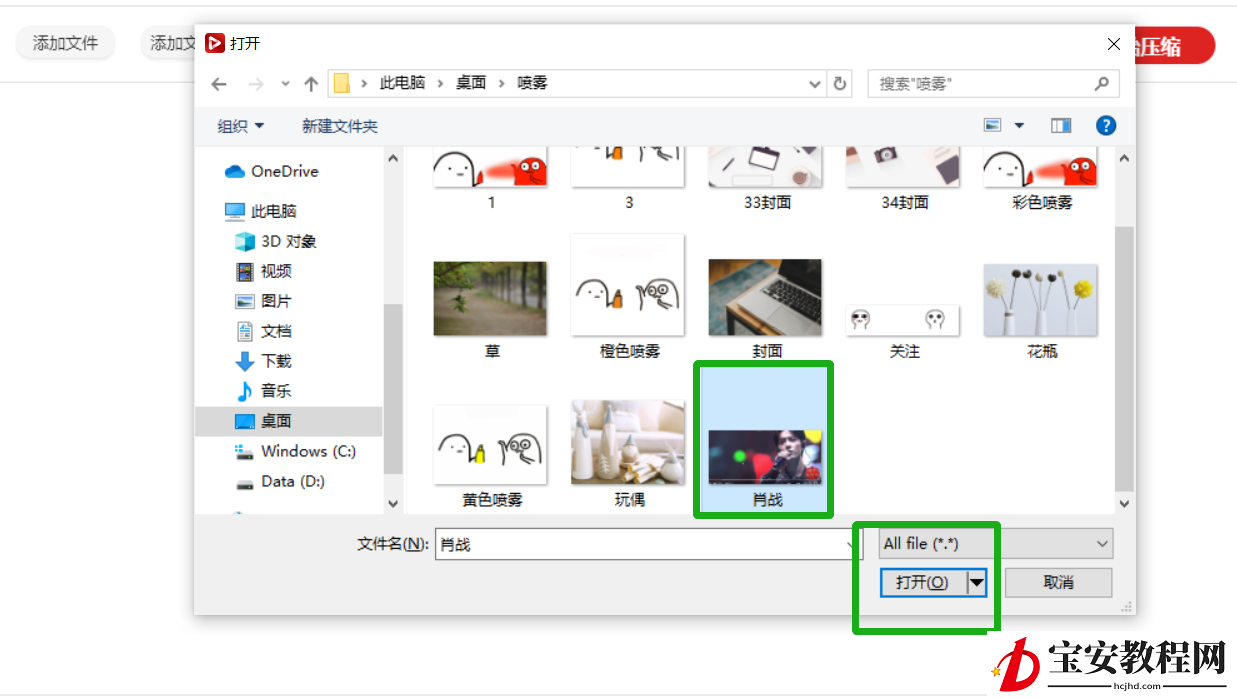Open the Windows (C:) drive
Image resolution: width=1237 pixels, height=698 pixels.
pyautogui.click(x=295, y=451)
